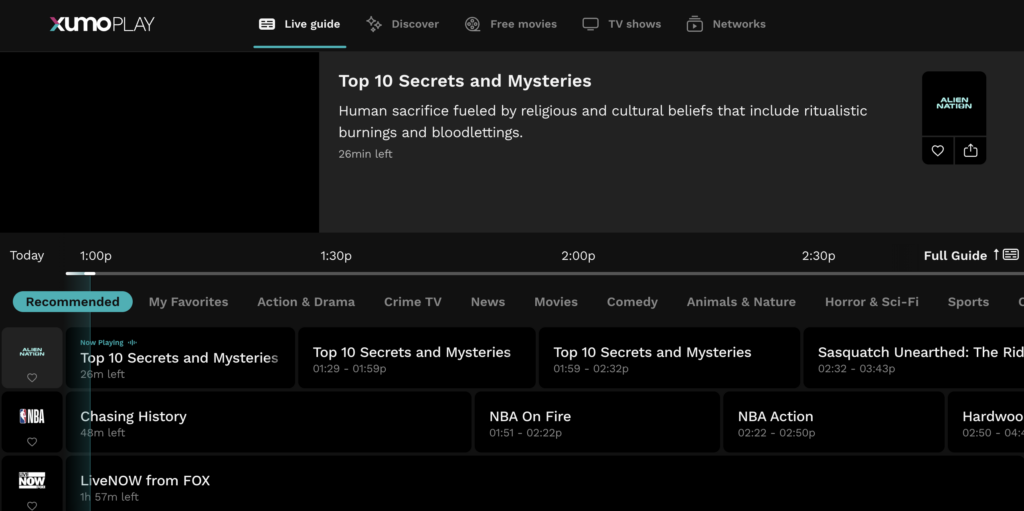Click the 1:30p time marker
Viewport: 1024px width, 511px height.
click(x=336, y=256)
